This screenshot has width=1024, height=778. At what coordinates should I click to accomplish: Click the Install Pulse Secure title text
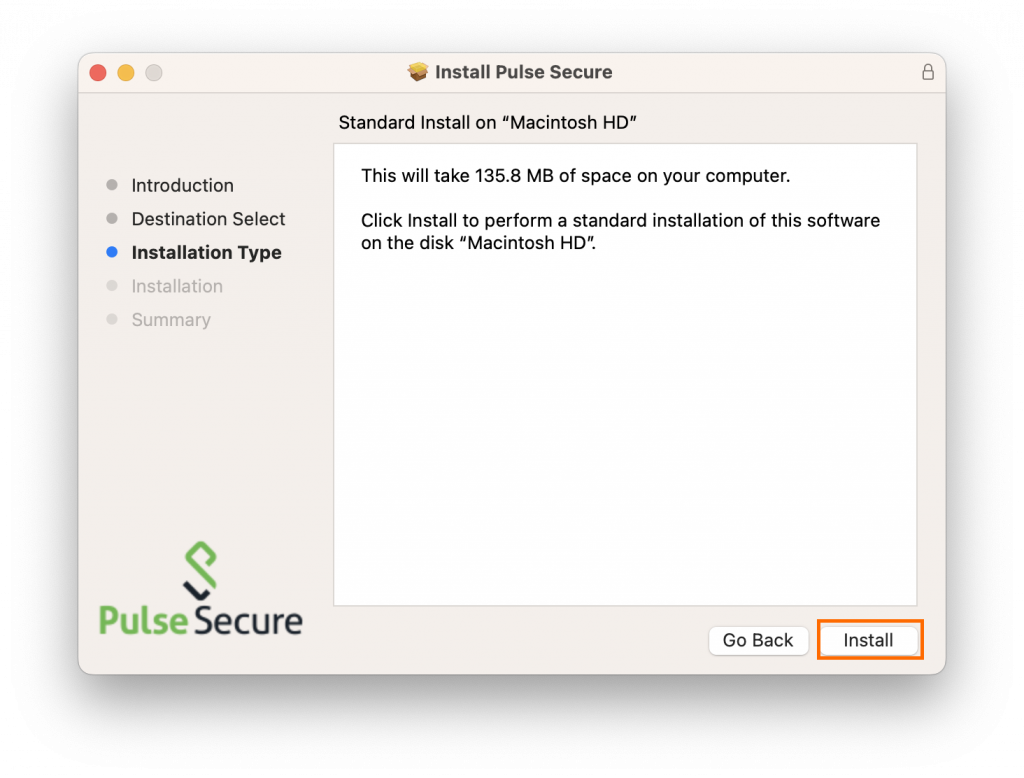(x=523, y=71)
